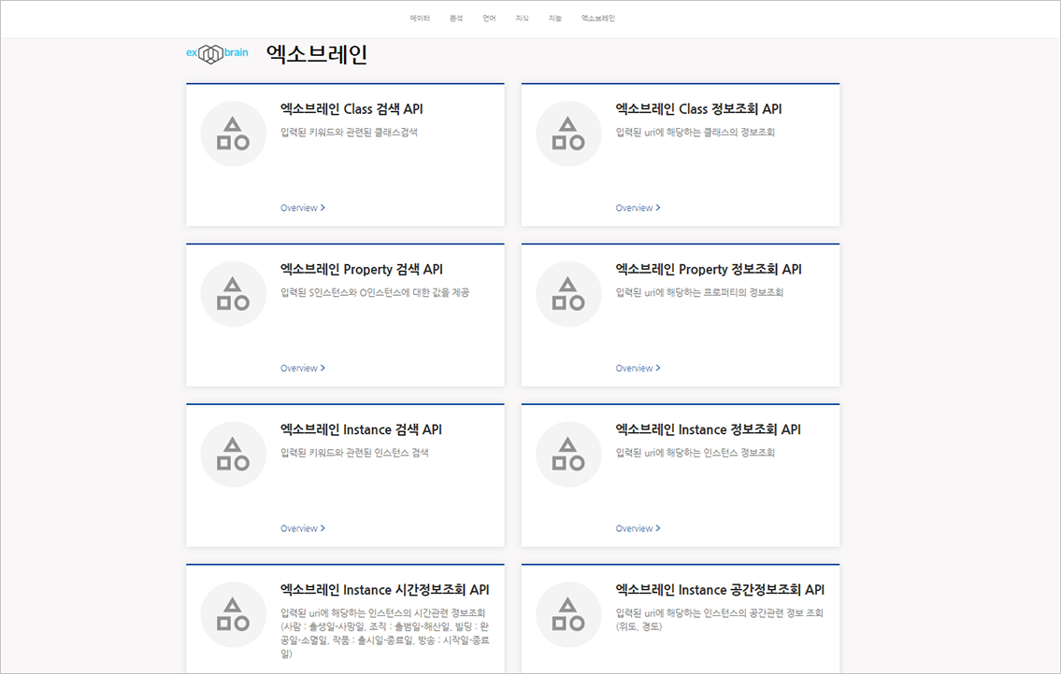Click the description 입력된 uri에 해당하는 클래스의 정보조회

pos(695,132)
